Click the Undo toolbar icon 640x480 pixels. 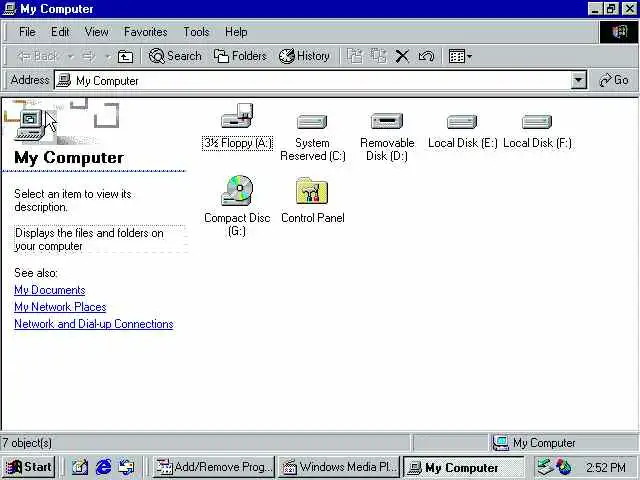pos(426,56)
